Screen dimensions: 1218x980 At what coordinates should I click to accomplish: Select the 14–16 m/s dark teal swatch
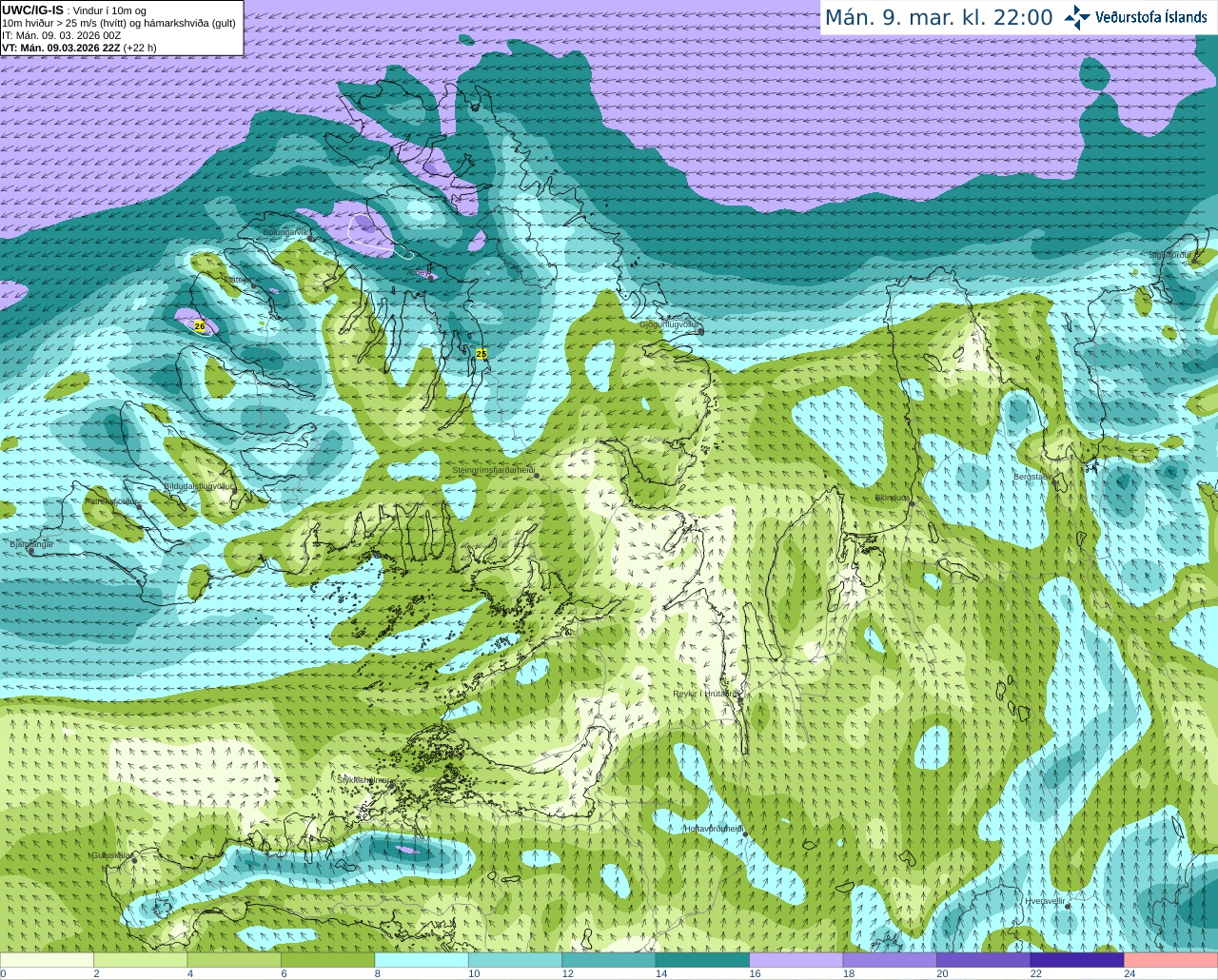click(702, 960)
